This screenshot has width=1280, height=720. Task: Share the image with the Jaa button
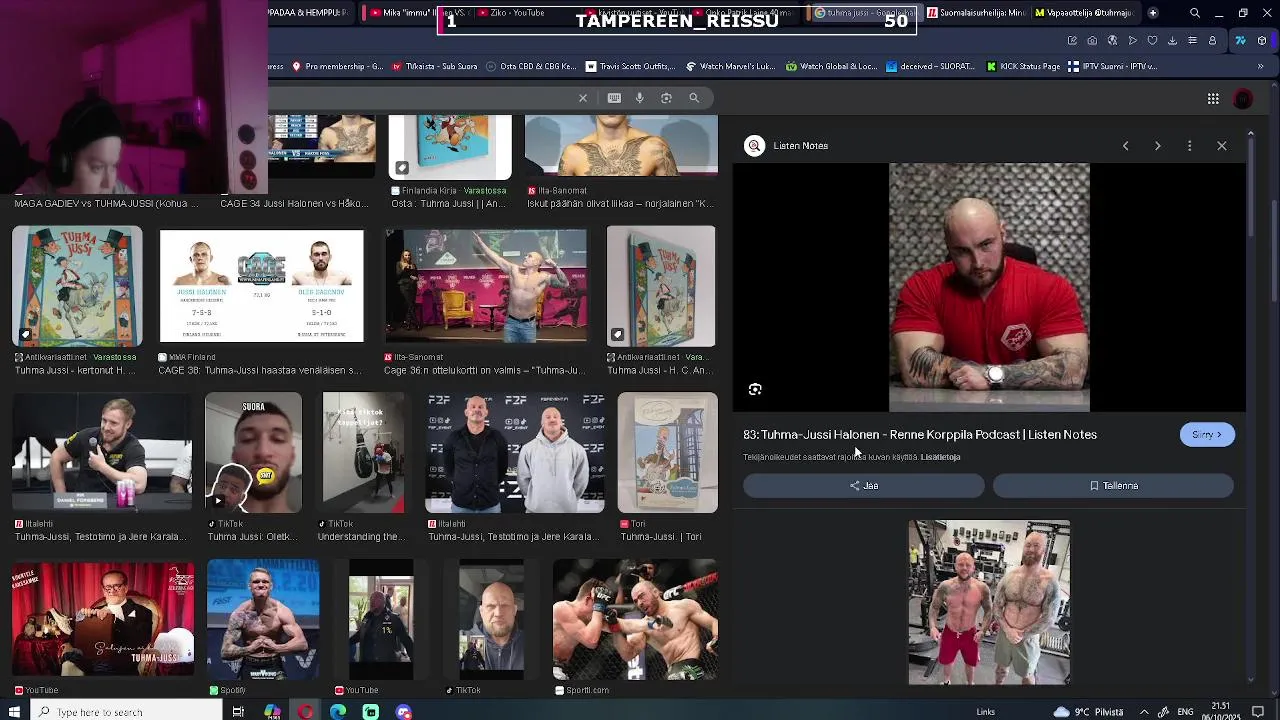click(864, 486)
